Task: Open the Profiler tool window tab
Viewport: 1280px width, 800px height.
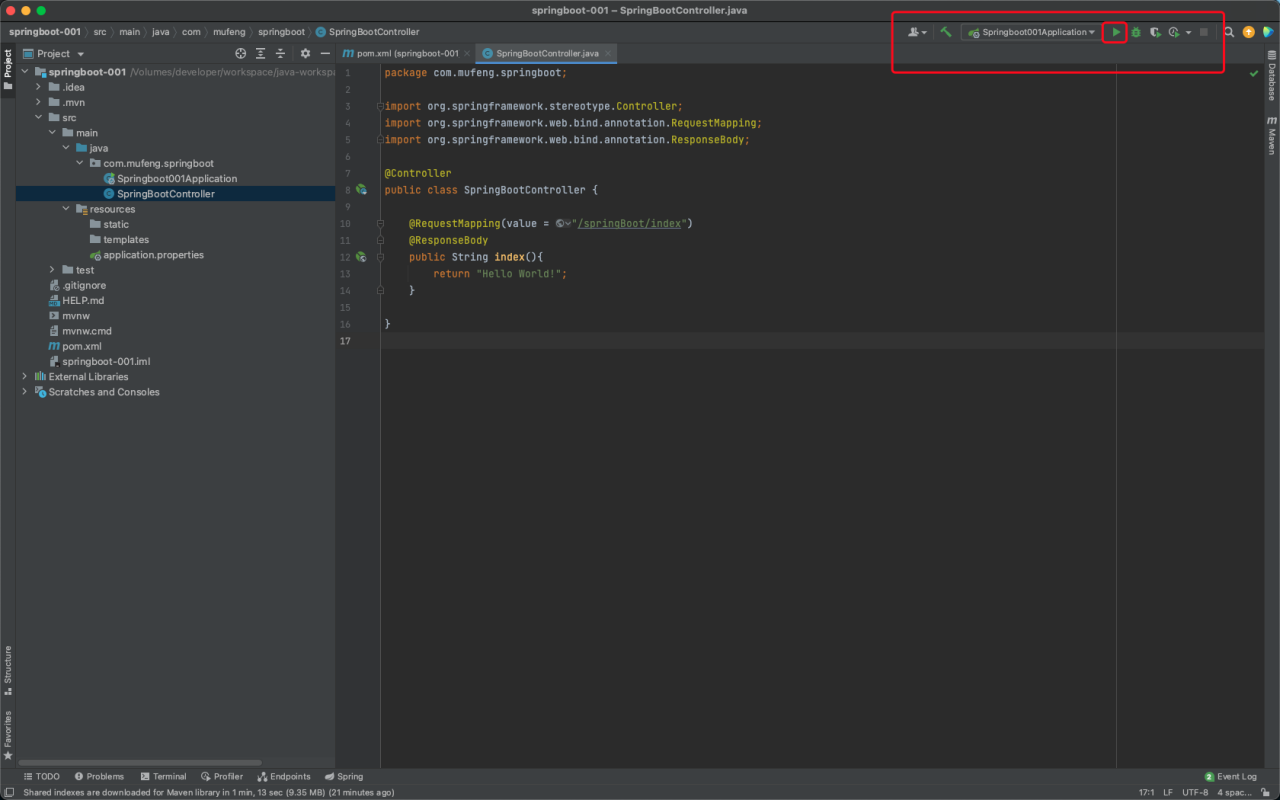Action: (x=222, y=776)
